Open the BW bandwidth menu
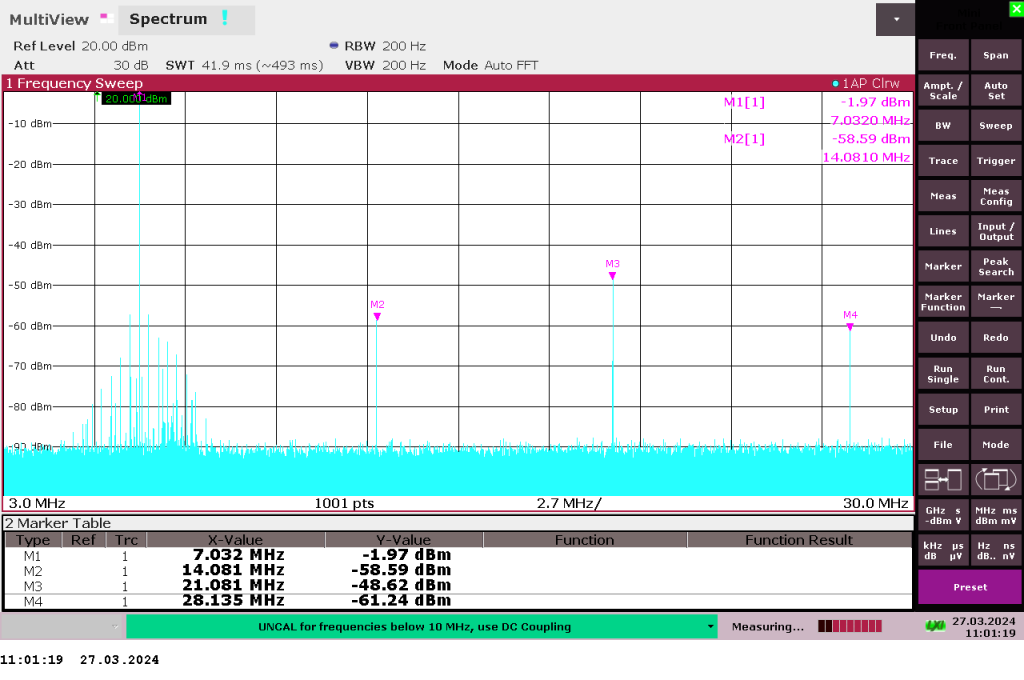The width and height of the screenshot is (1024, 680). click(x=943, y=126)
